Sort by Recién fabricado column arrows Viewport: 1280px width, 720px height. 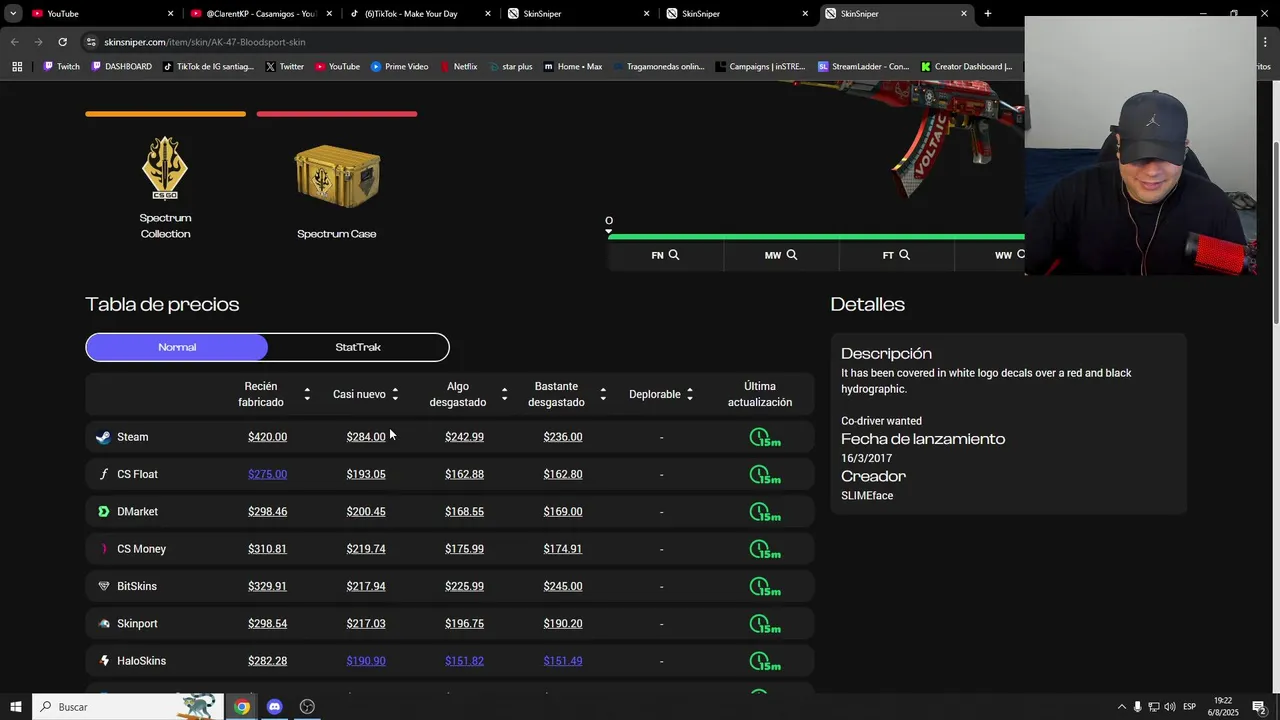[307, 394]
